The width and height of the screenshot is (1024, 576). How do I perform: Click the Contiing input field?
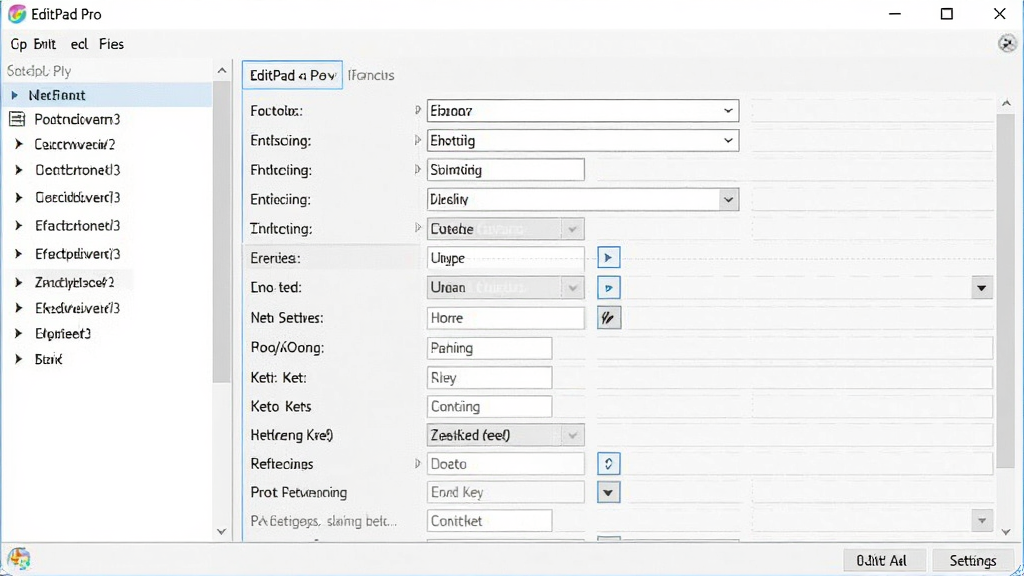coord(489,406)
